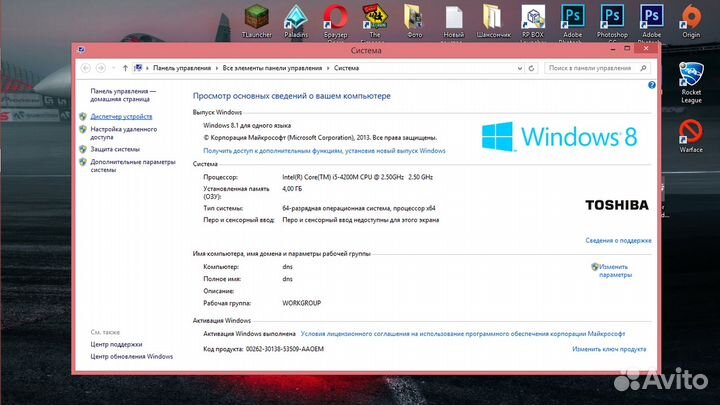Open the Microsoft license terms link
Viewport: 720px width, 405px height.
pyautogui.click(x=463, y=334)
